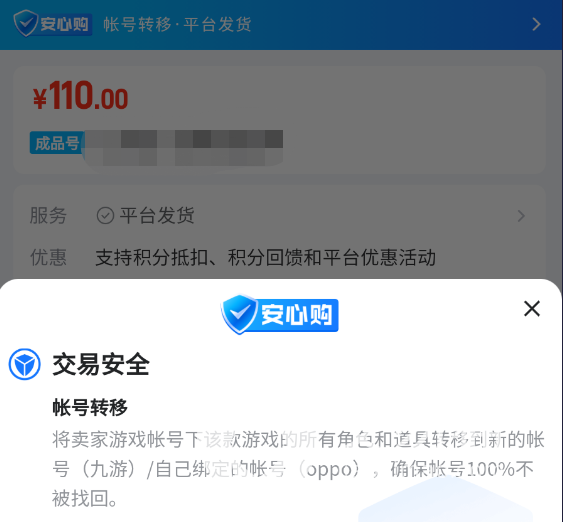
Task: Close the 安心购 popup sheet
Action: click(x=532, y=309)
